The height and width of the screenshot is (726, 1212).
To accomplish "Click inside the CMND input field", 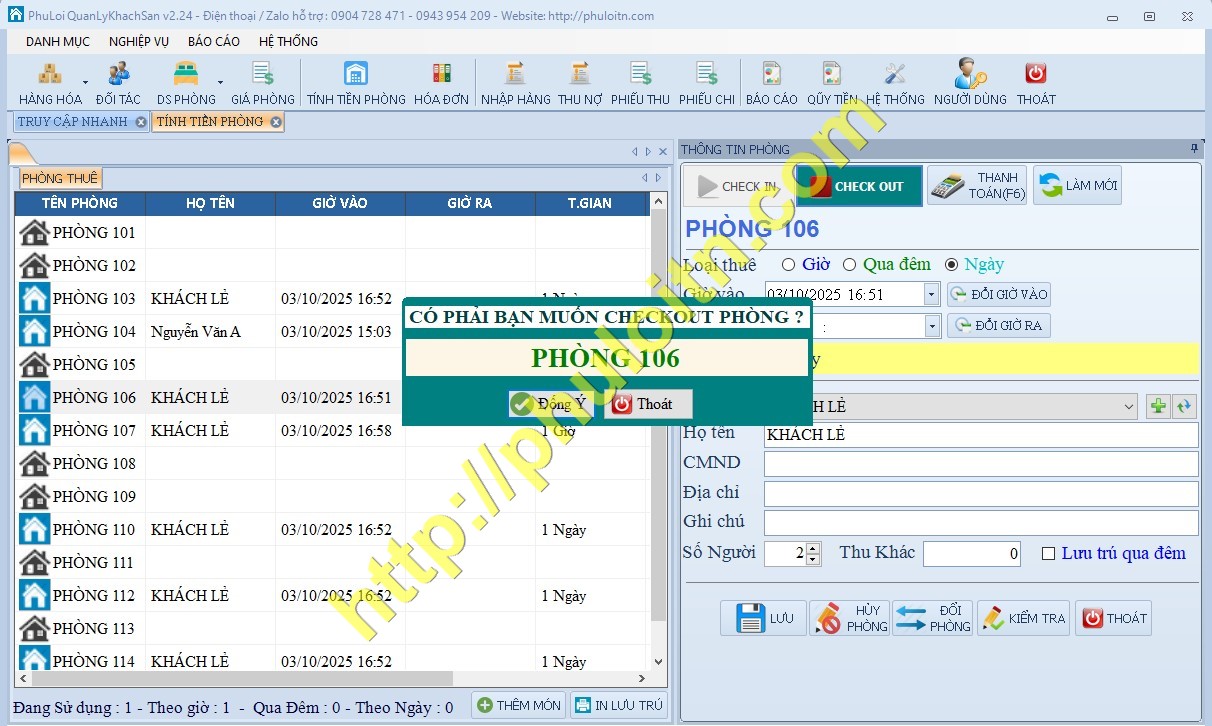I will pos(980,463).
